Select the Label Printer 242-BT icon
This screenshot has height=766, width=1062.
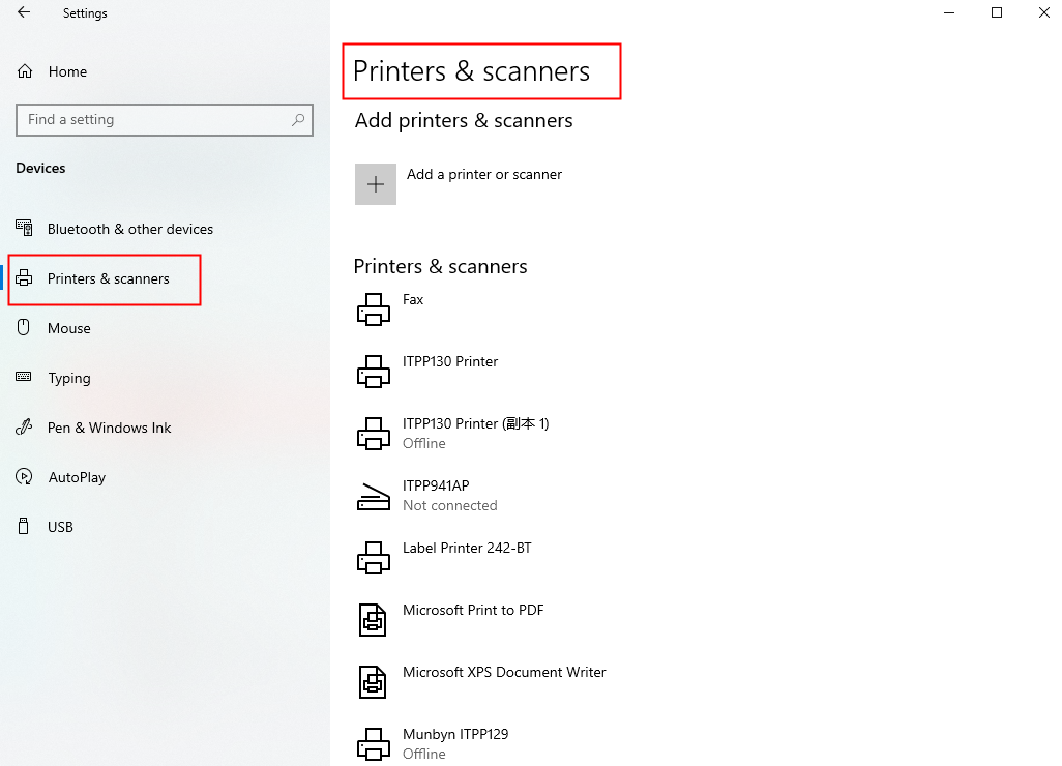pos(373,557)
